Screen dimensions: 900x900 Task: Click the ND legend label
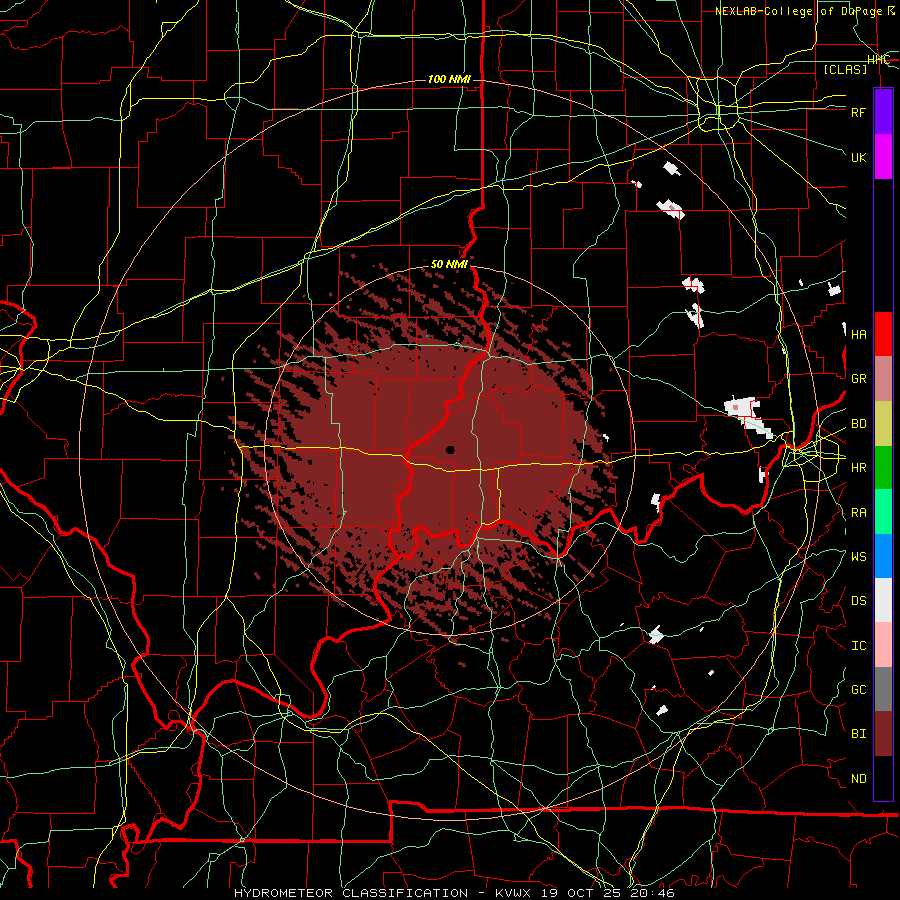pos(859,779)
